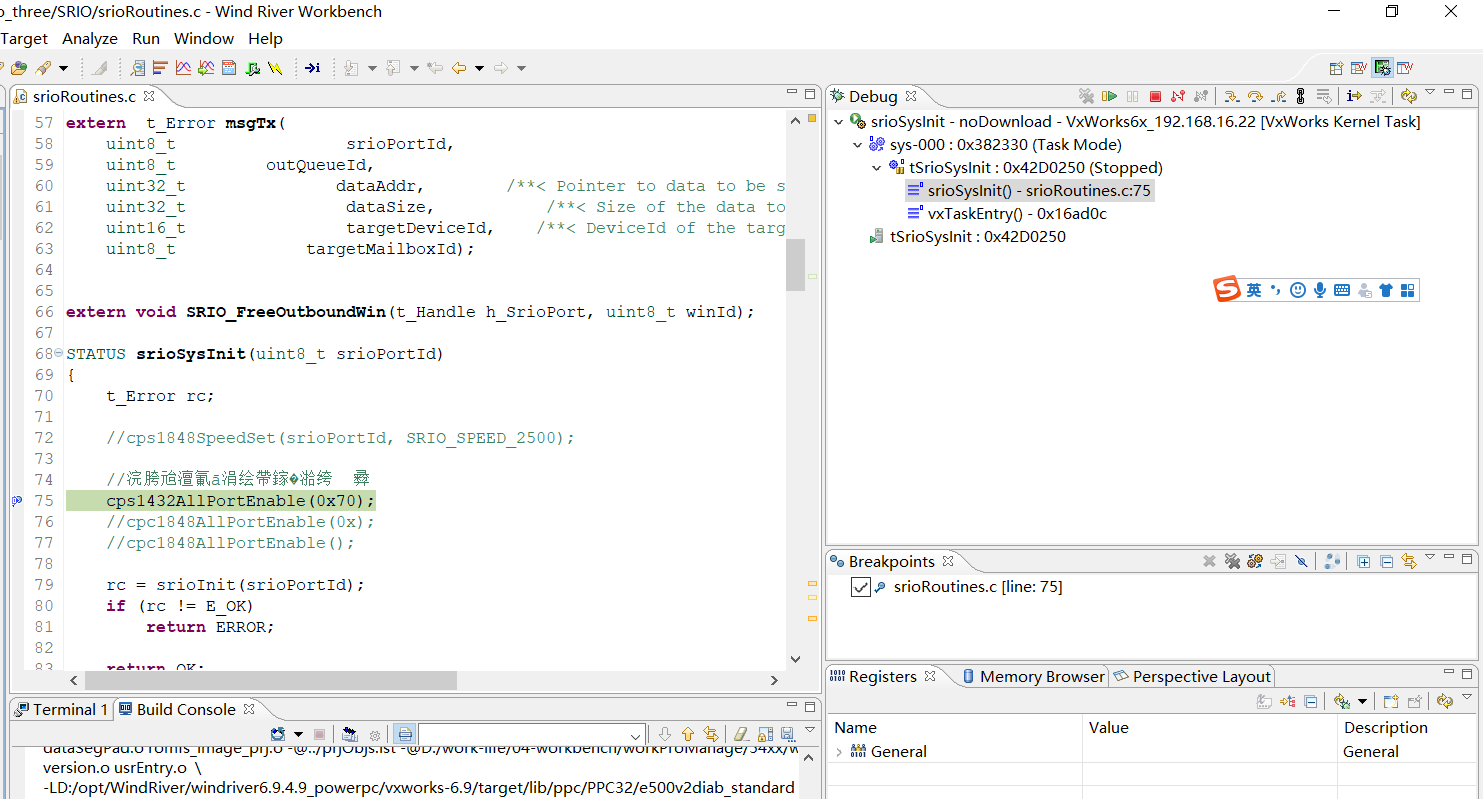Remove all breakpoints in Breakpoints view
The width and height of the screenshot is (1483, 799).
tap(1232, 561)
